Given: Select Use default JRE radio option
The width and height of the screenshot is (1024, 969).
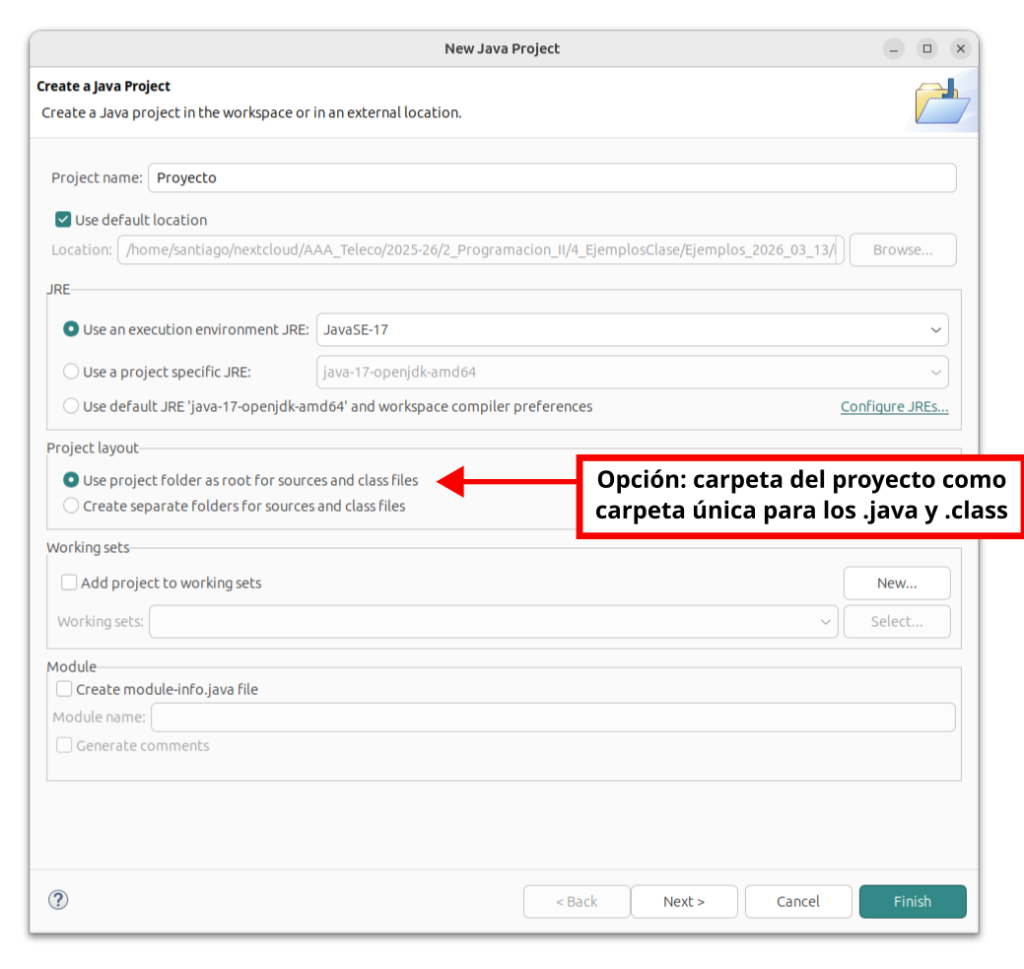Looking at the screenshot, I should point(71,407).
